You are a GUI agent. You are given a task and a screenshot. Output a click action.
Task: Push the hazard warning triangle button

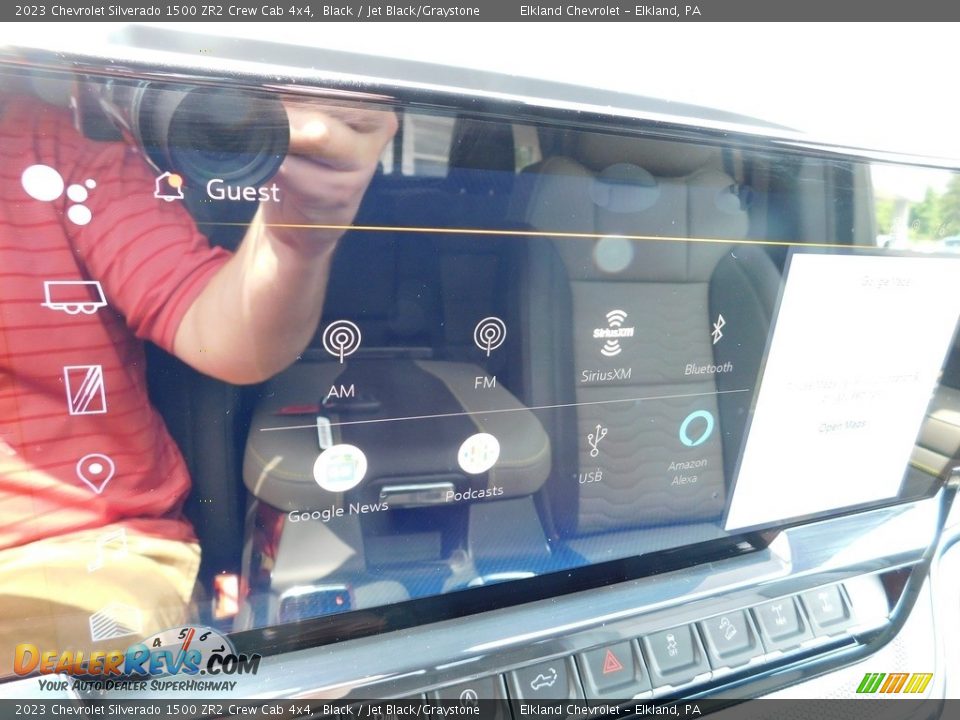[x=613, y=664]
